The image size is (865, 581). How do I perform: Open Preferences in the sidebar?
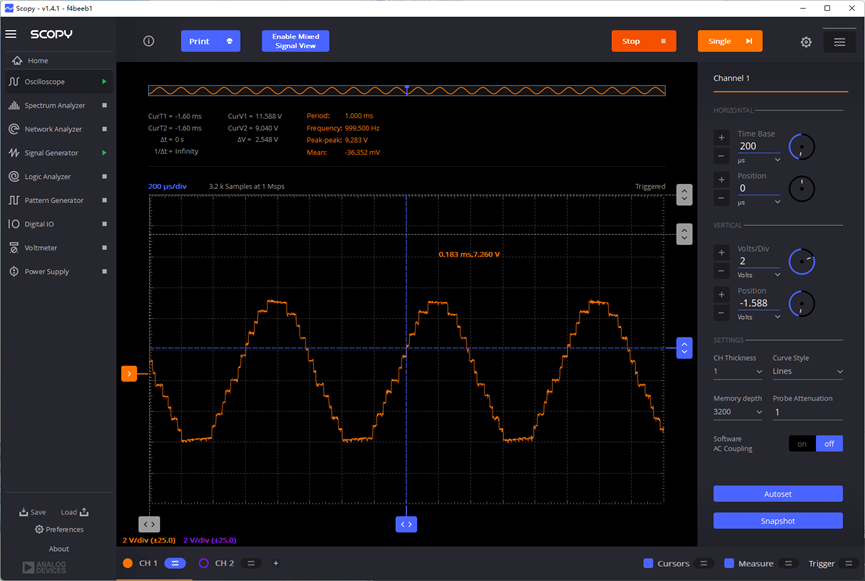click(x=59, y=529)
